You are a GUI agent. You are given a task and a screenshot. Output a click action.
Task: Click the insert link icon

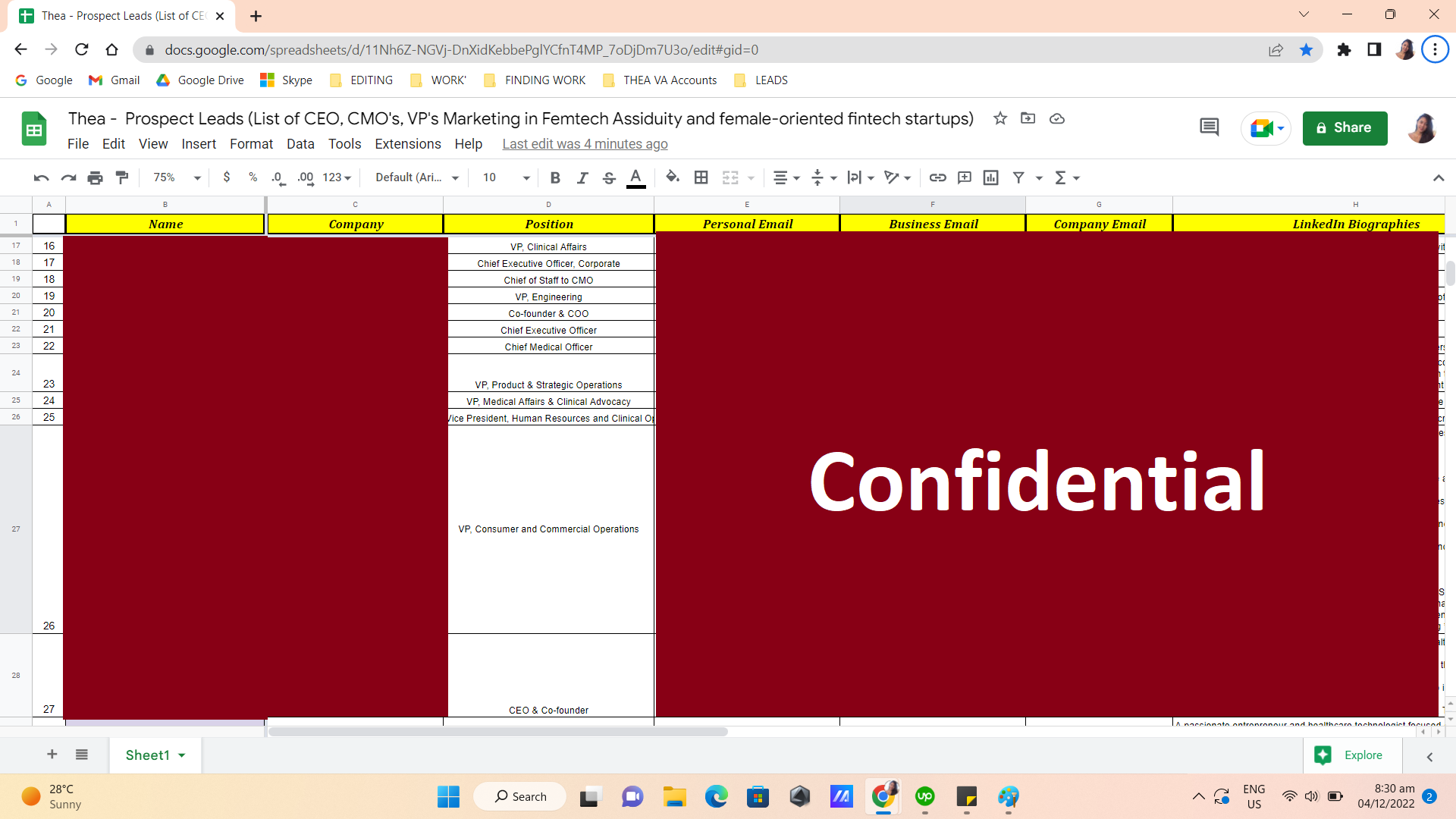pyautogui.click(x=937, y=177)
